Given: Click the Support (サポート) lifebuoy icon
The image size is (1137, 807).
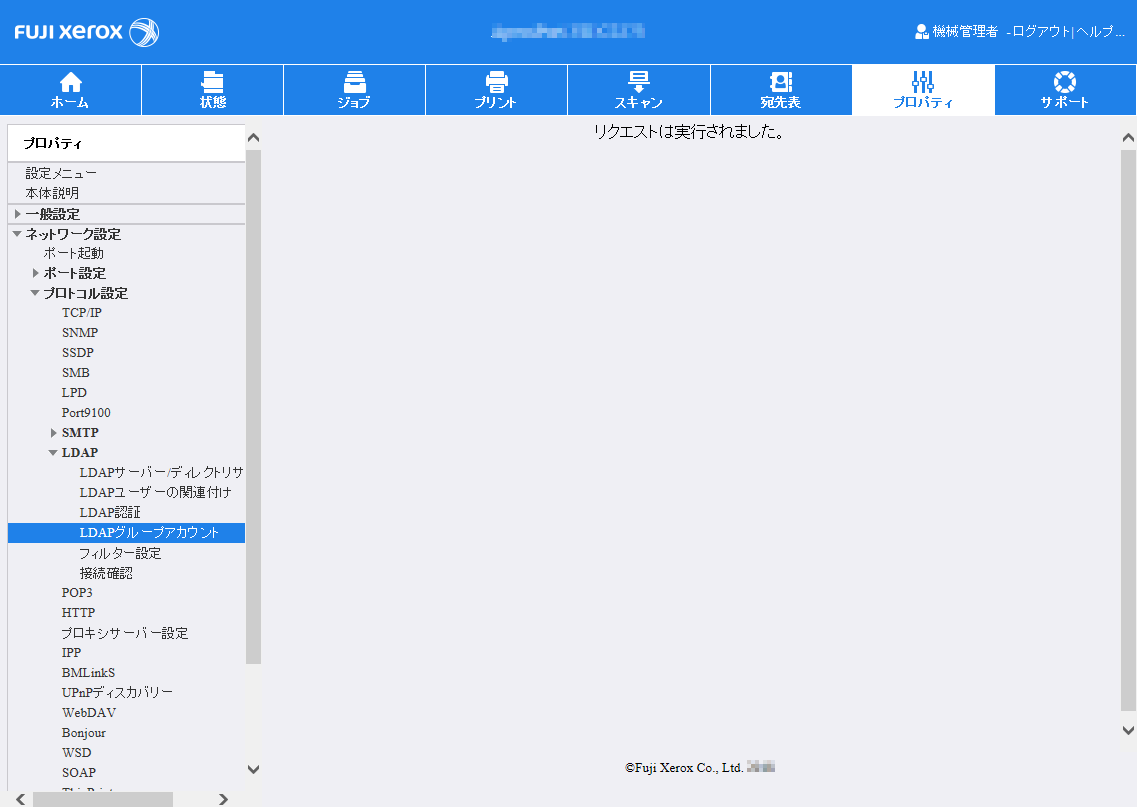Looking at the screenshot, I should [x=1064, y=82].
